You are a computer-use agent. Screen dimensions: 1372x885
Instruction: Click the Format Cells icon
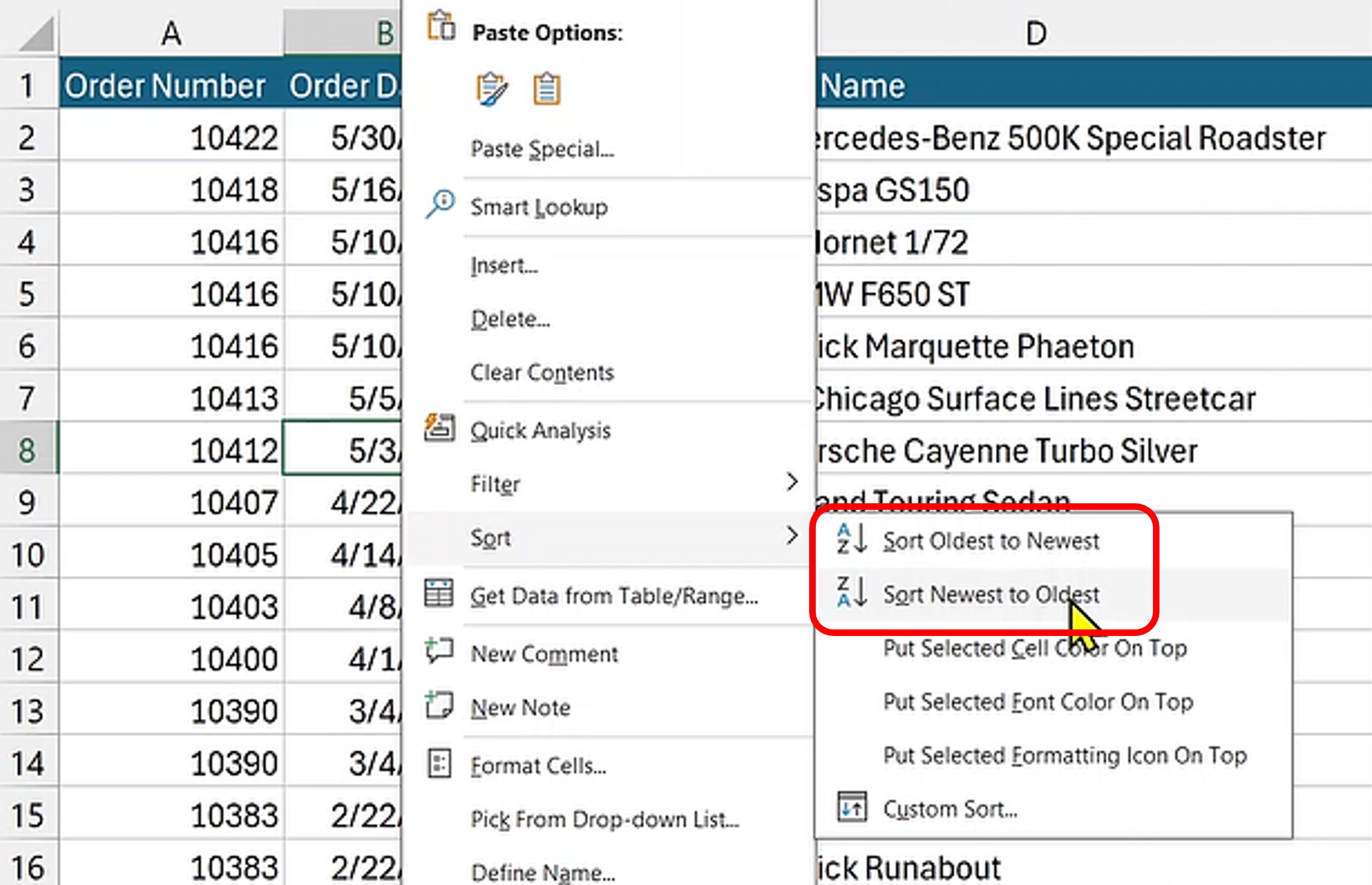click(439, 763)
